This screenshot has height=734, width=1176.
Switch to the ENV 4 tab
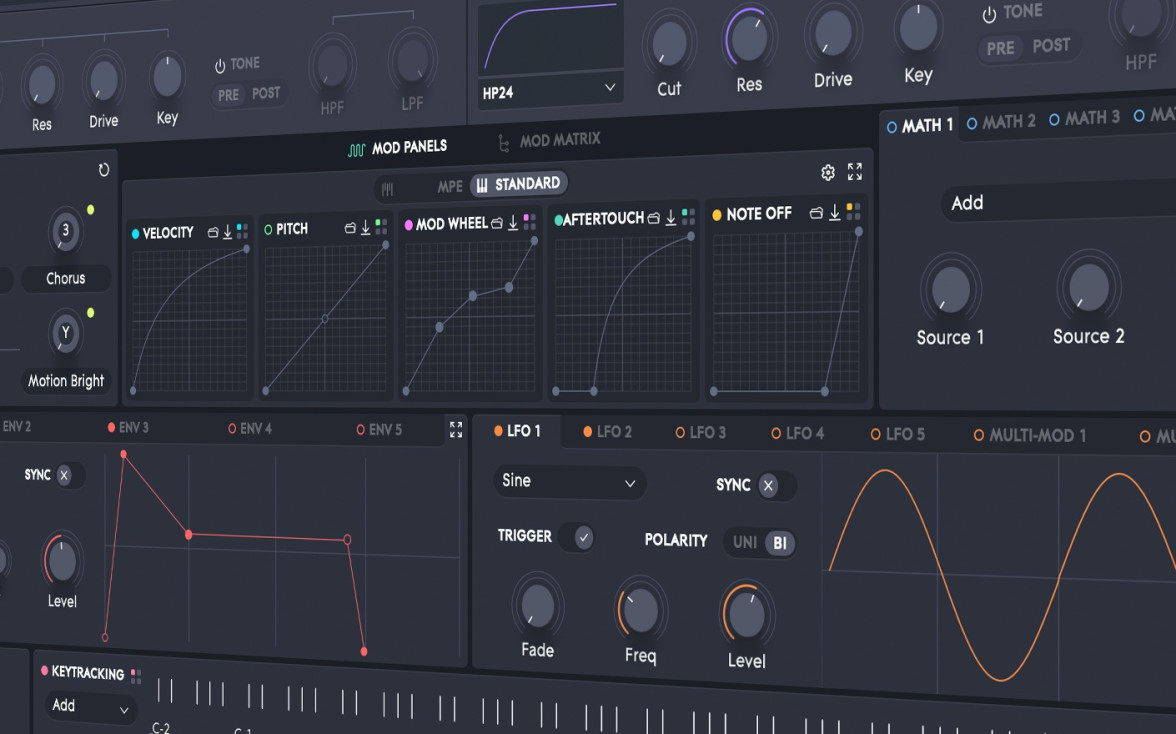[250, 429]
